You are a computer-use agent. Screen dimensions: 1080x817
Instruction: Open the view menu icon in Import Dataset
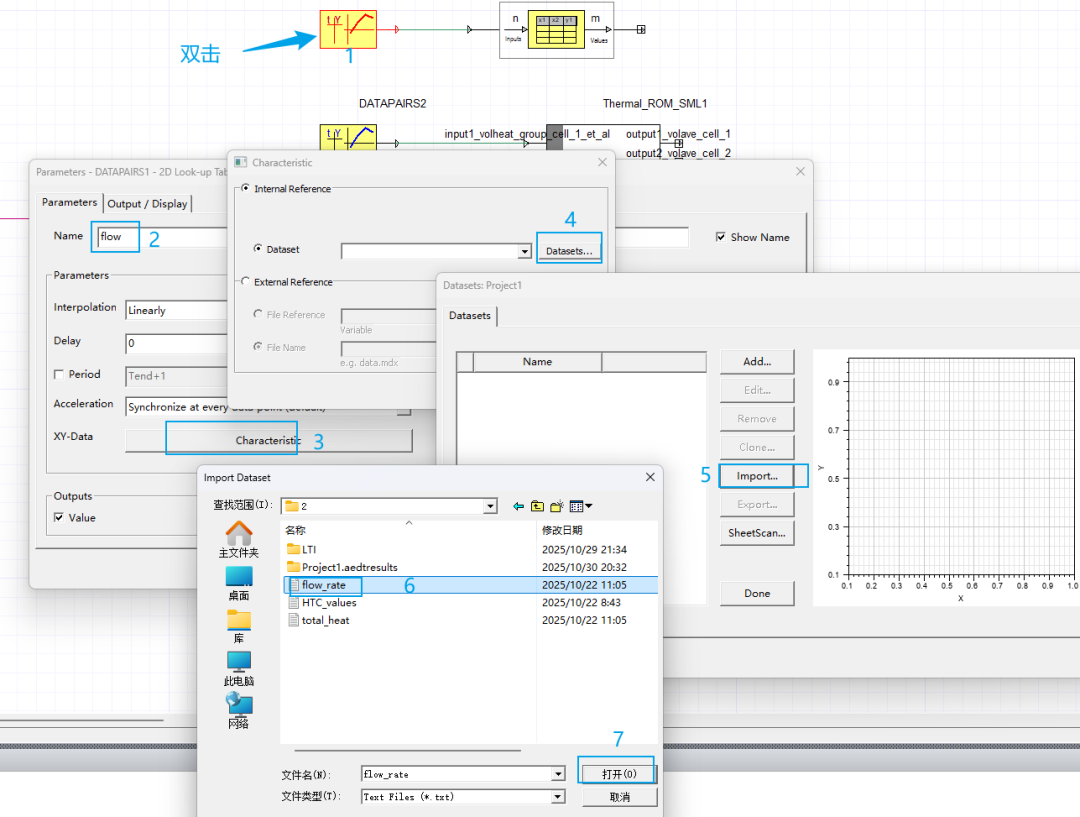tap(581, 506)
